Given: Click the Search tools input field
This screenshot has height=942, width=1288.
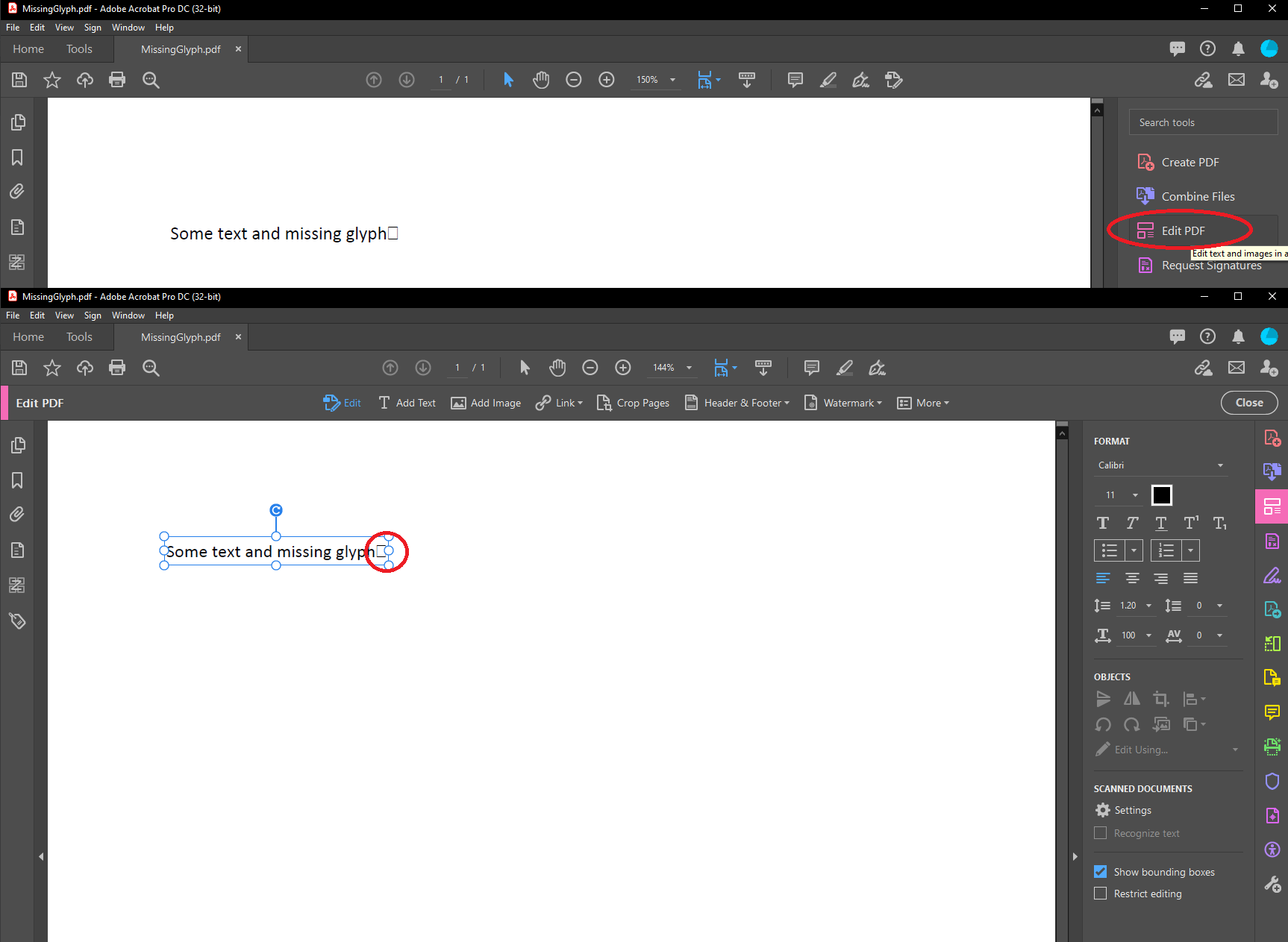Looking at the screenshot, I should [1203, 122].
